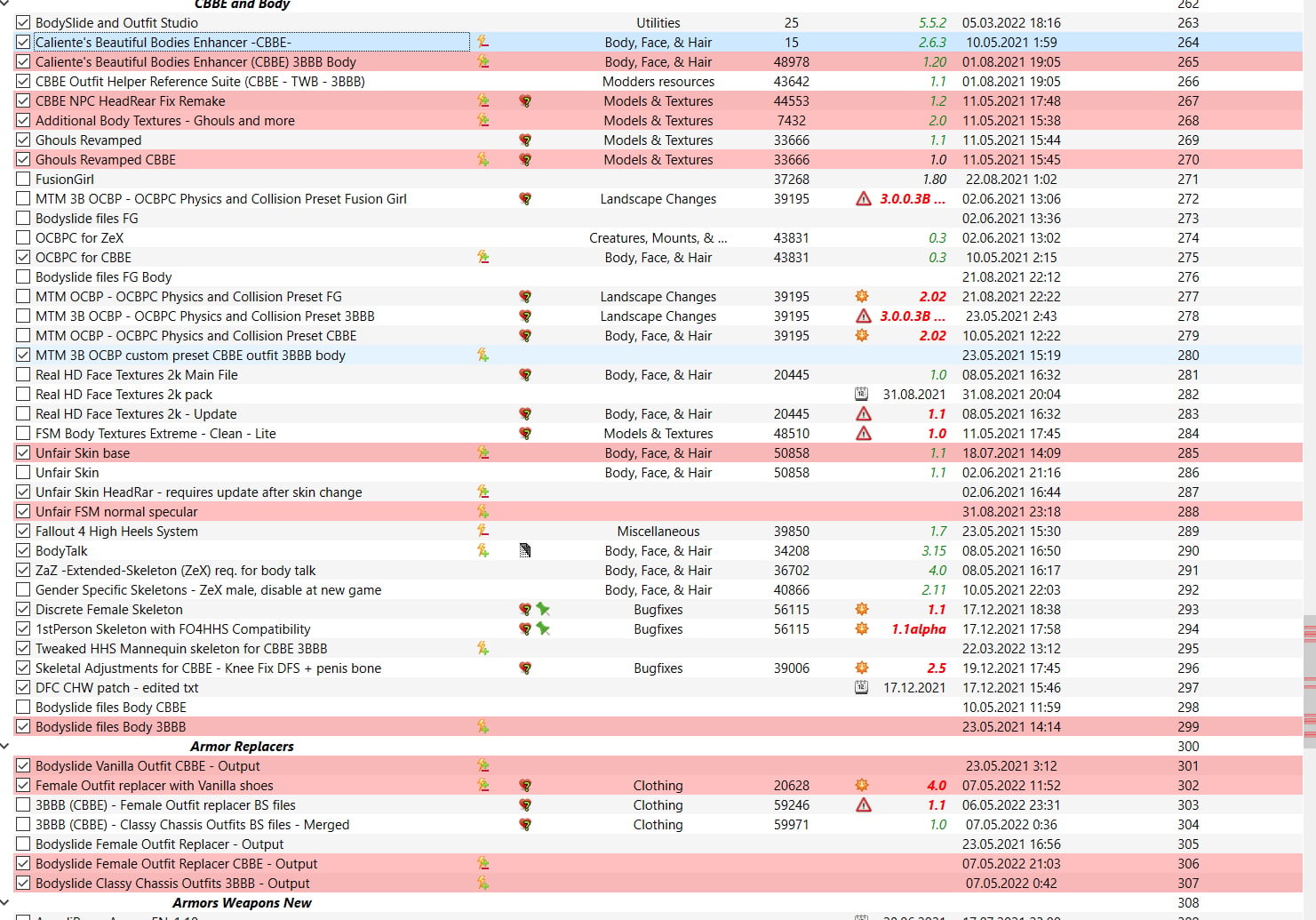Click heart flag on 3BBB Classy Chassis Outfits BS files
1316x920 pixels.
525,825
